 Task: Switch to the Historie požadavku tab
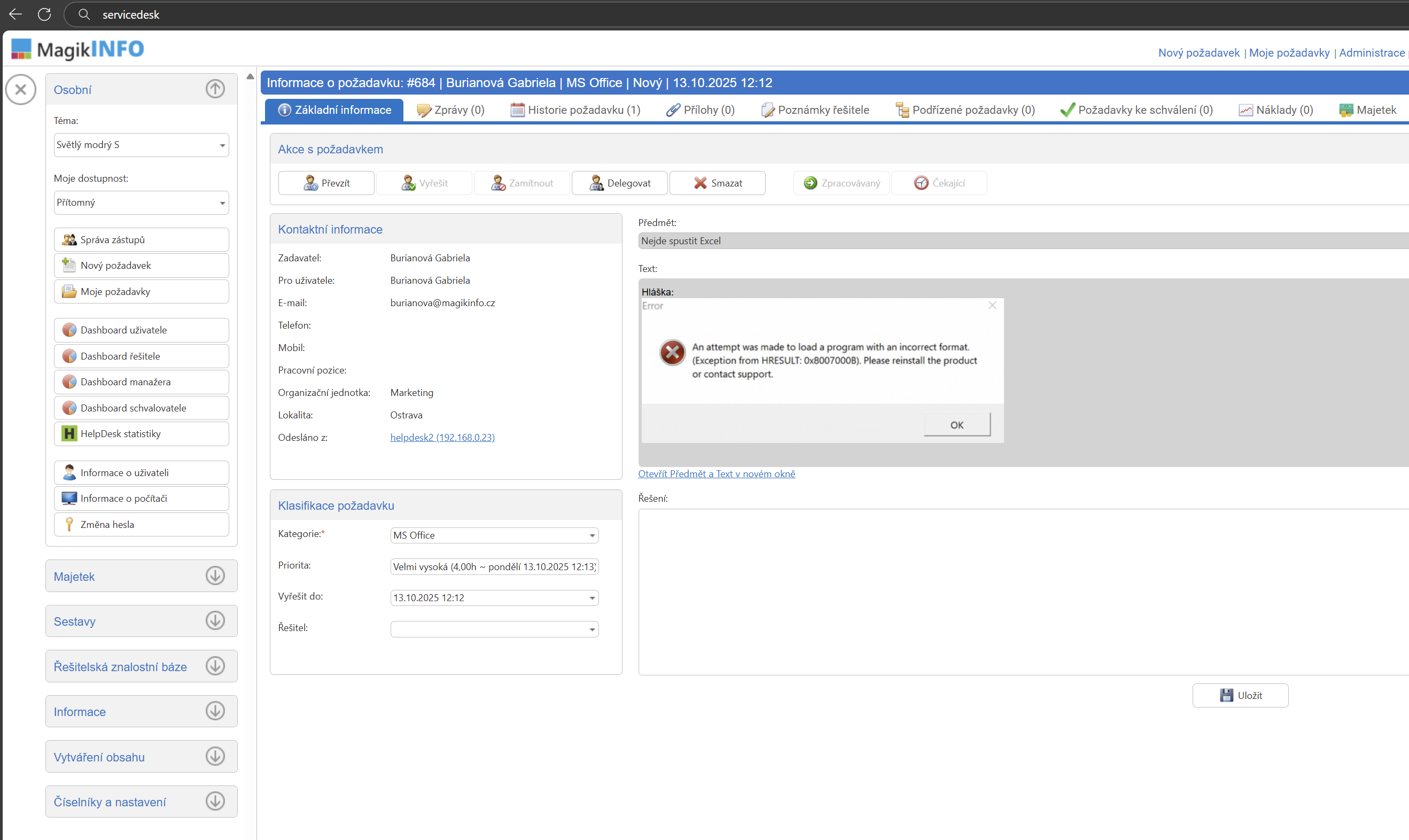tap(575, 110)
